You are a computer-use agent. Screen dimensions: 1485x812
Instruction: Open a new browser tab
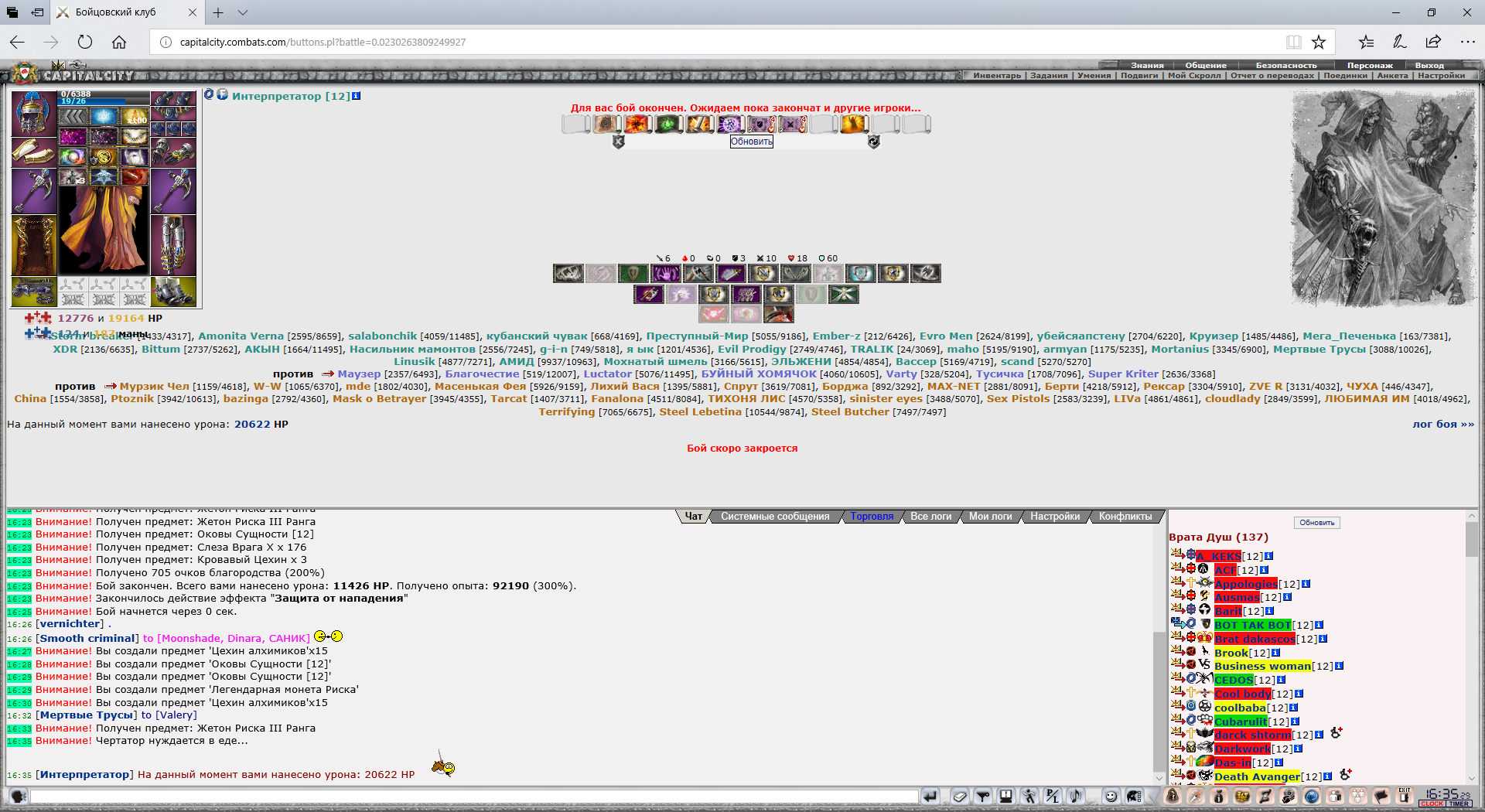pyautogui.click(x=218, y=12)
